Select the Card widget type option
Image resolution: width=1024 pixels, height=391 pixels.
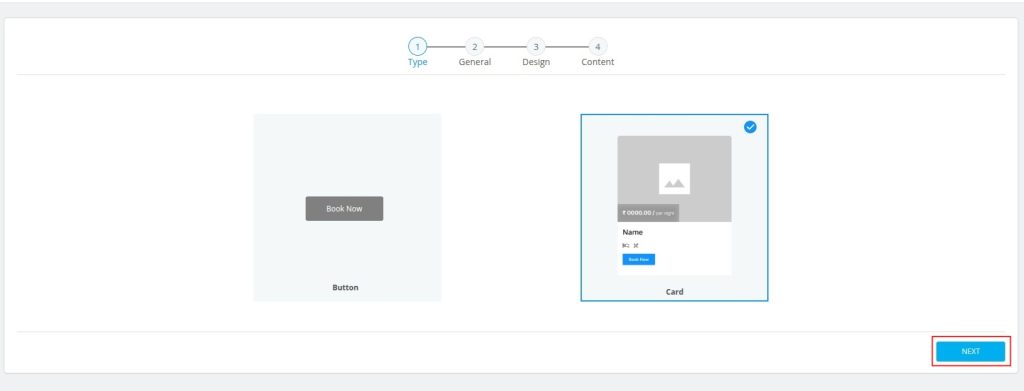(x=674, y=208)
